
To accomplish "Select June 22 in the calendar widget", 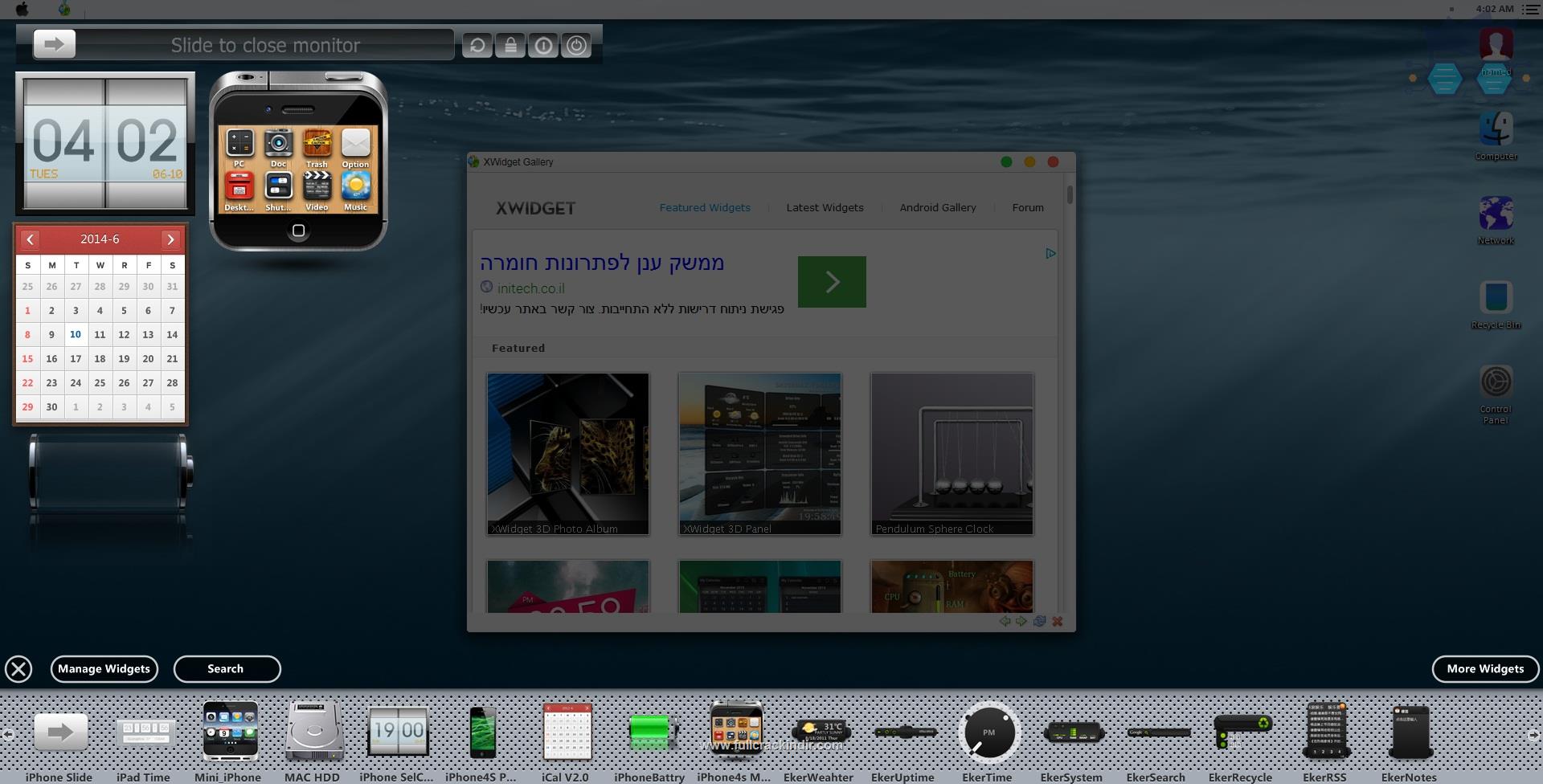I will click(27, 382).
